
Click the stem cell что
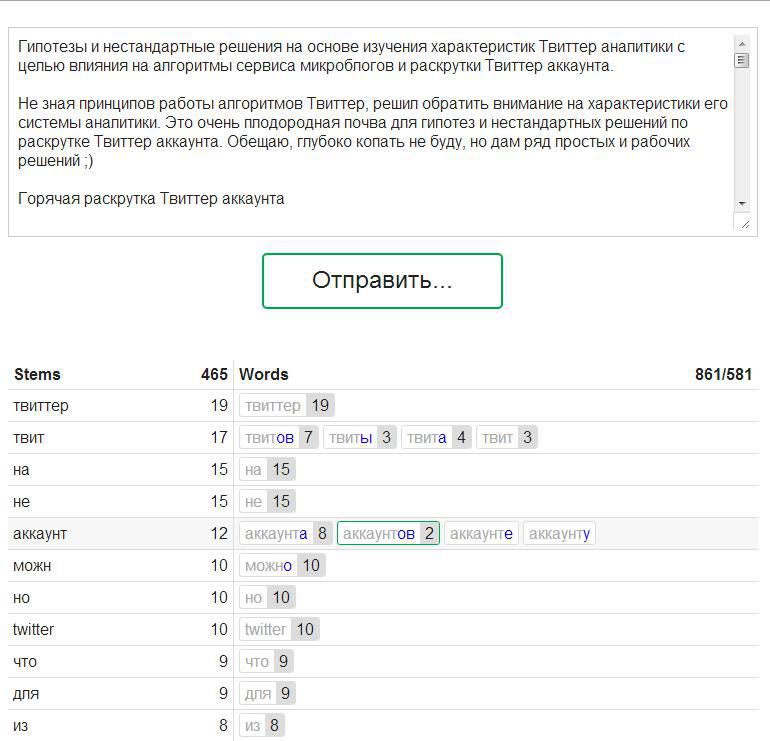coord(25,661)
